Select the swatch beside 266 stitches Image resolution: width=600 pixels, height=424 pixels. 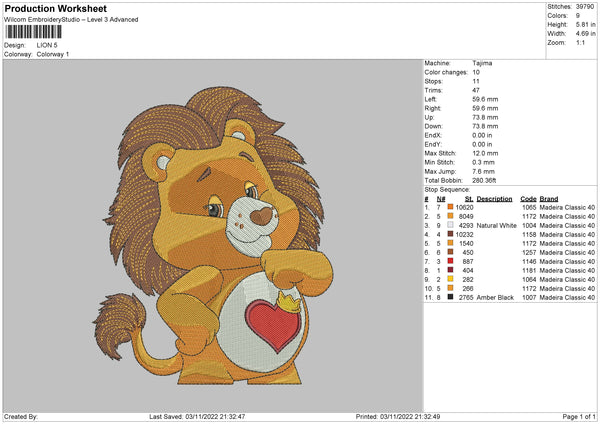pyautogui.click(x=450, y=288)
